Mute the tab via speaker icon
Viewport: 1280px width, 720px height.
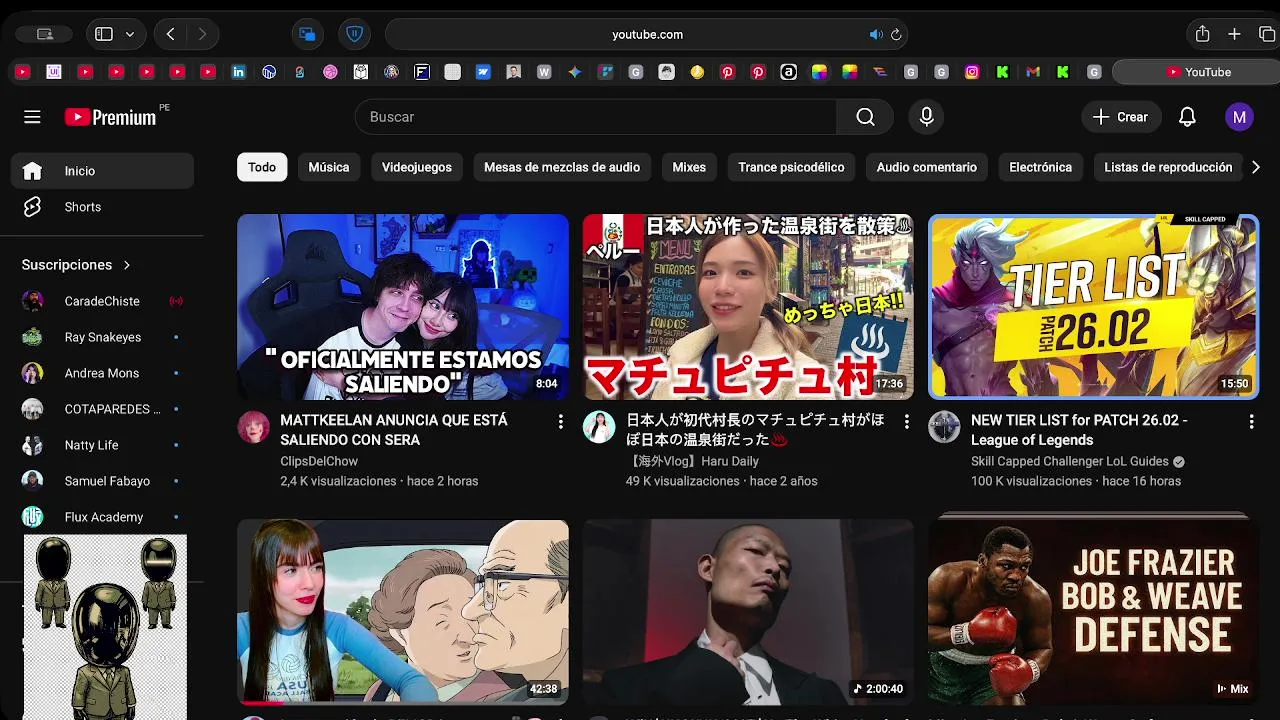pos(876,34)
